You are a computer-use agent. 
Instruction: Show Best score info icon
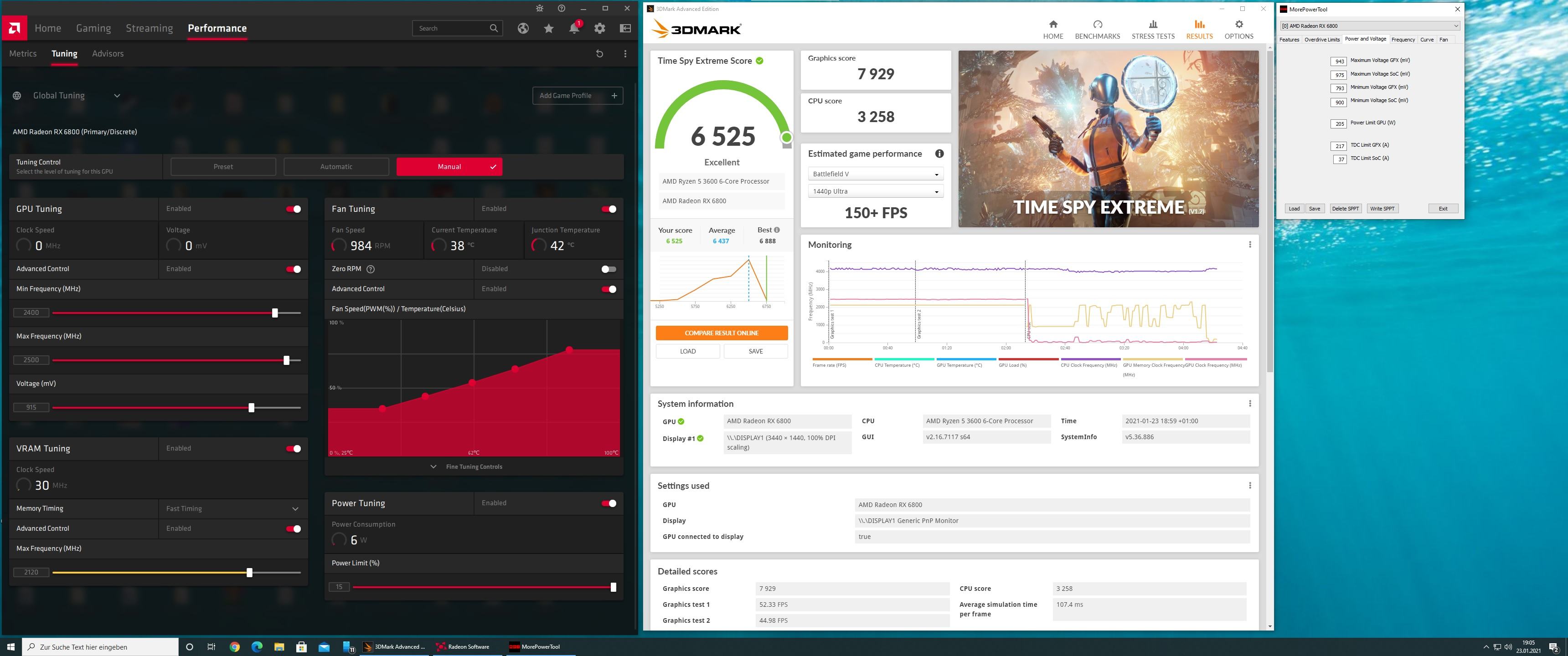click(x=777, y=230)
